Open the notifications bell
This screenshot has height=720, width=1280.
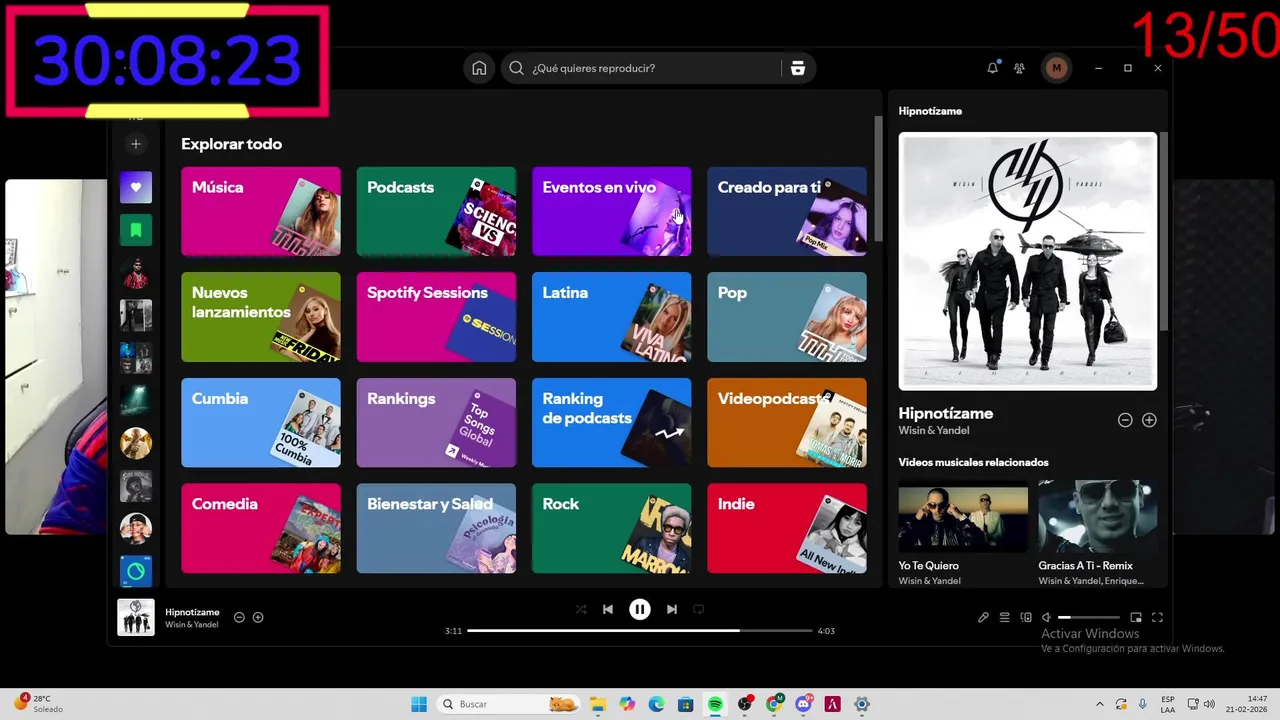click(993, 68)
